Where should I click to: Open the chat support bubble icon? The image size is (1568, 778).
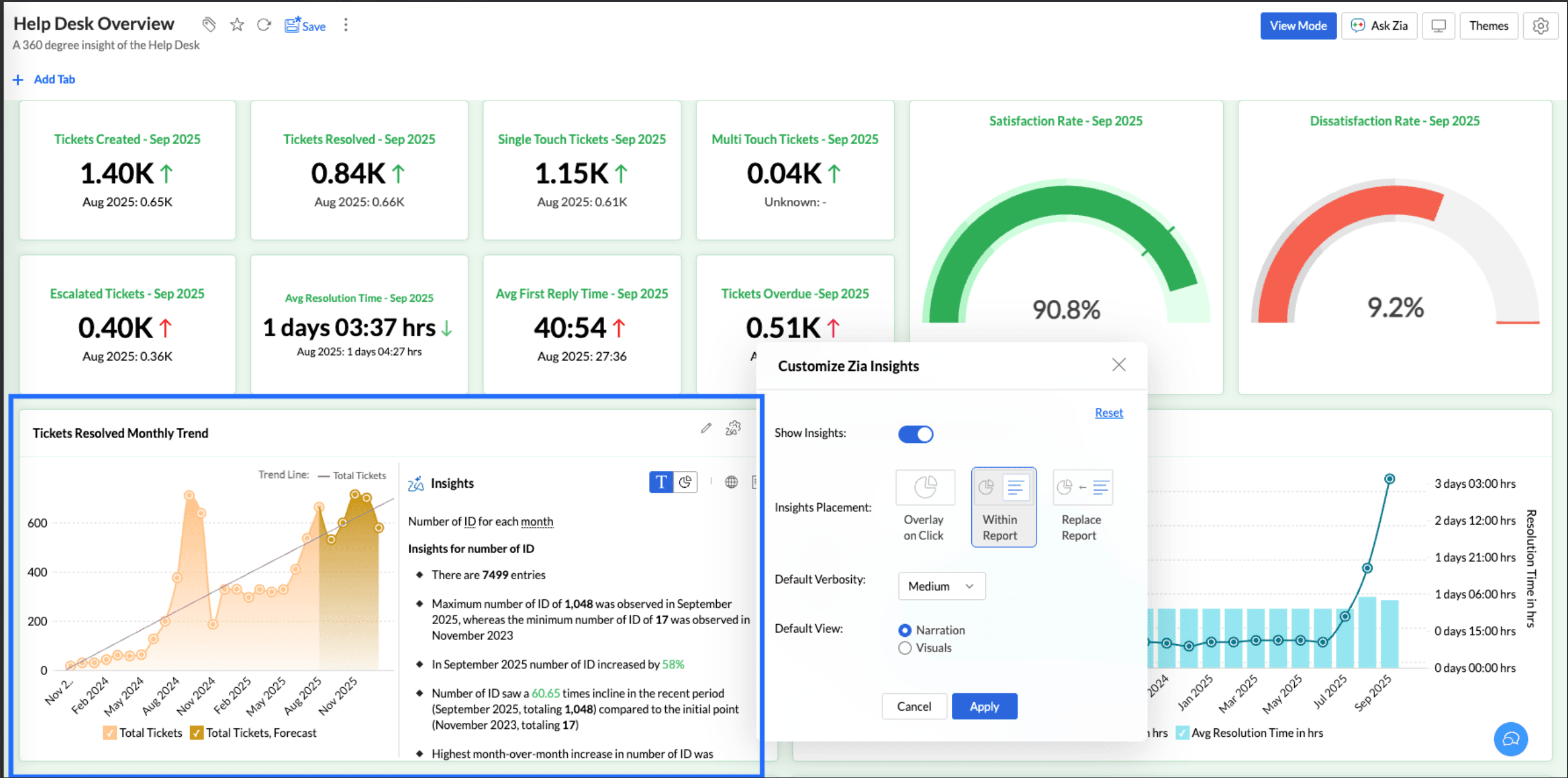point(1510,739)
